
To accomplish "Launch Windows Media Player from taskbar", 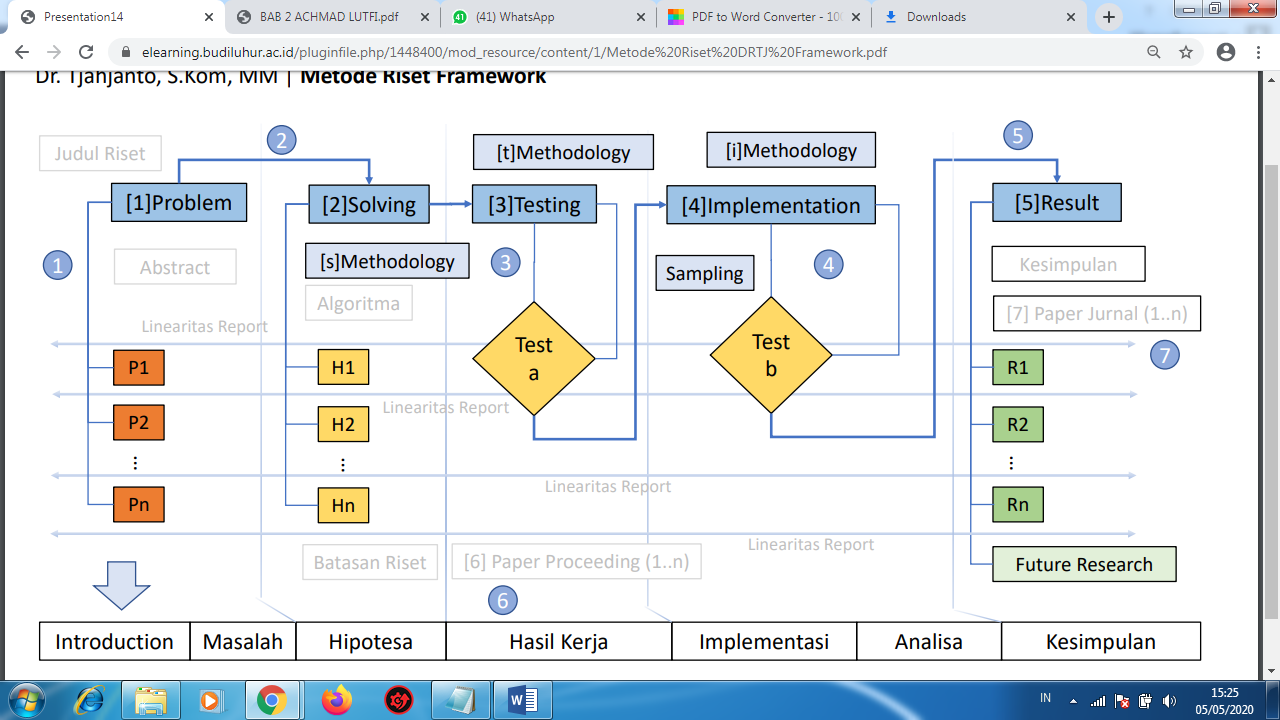I will [213, 701].
